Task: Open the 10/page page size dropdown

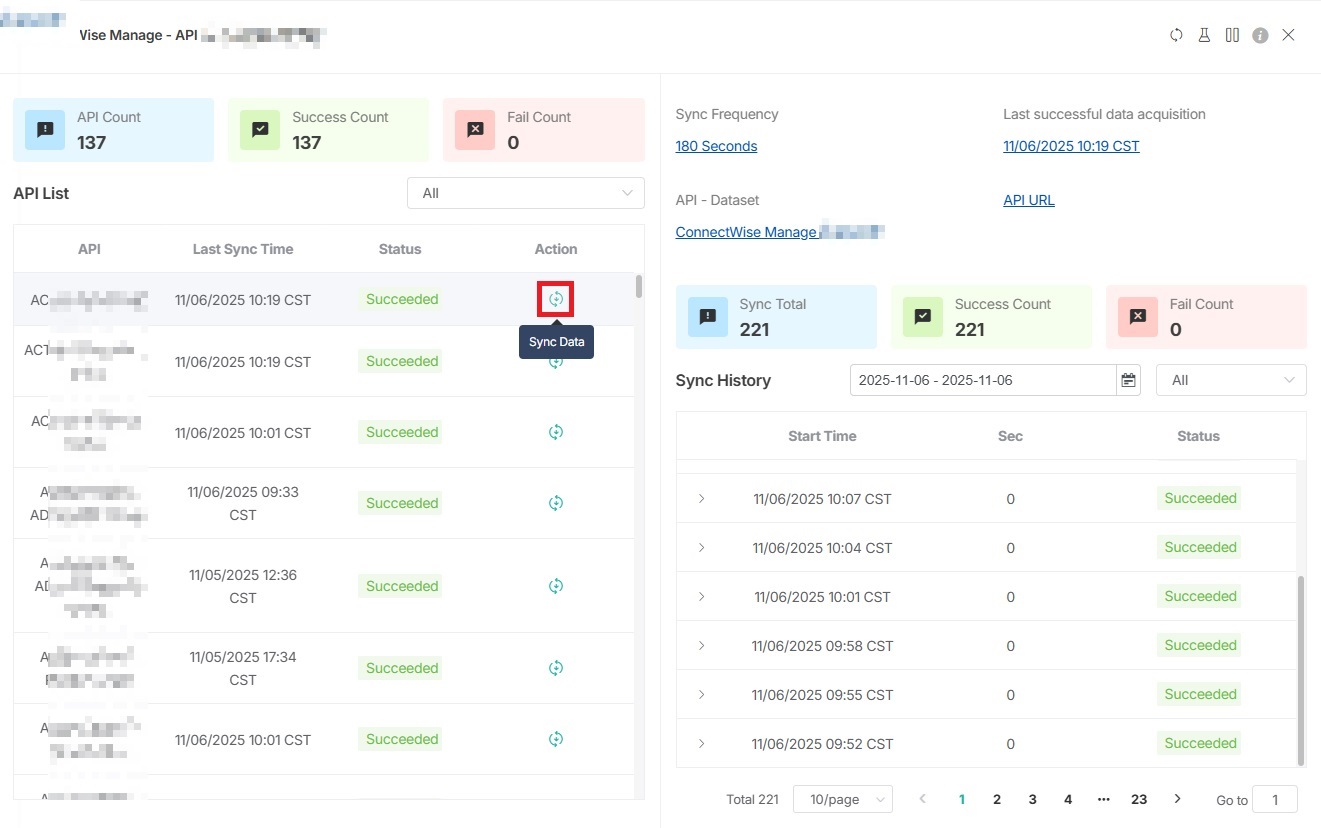Action: pos(842,799)
